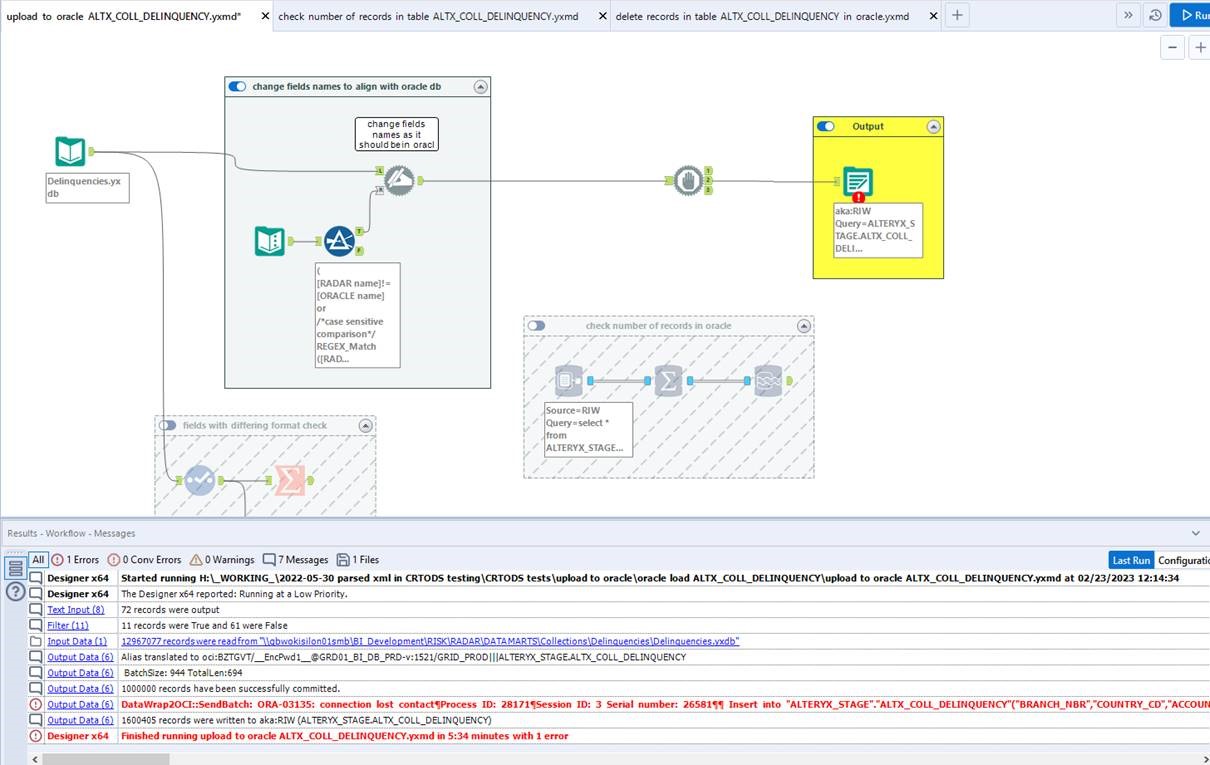This screenshot has width=1210, height=765.
Task: Collapse the change fields names container
Action: click(x=481, y=86)
